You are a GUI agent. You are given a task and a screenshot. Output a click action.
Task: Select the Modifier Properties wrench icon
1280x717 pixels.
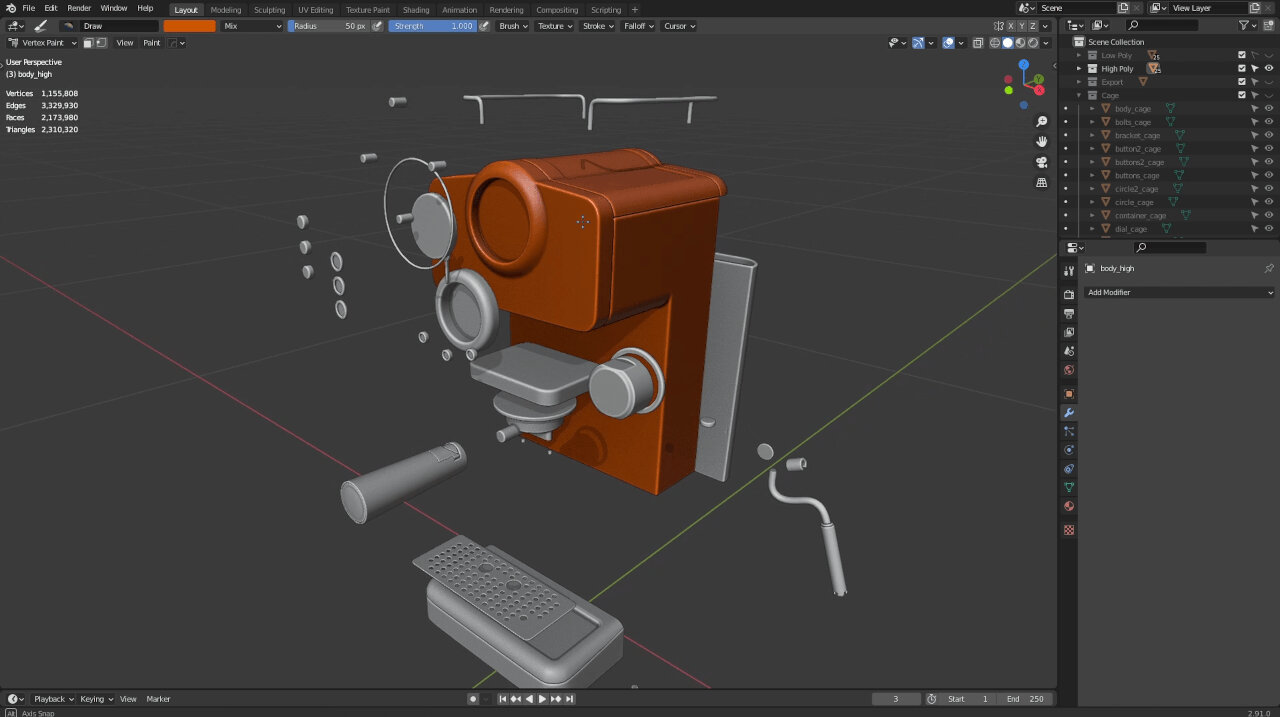click(x=1069, y=412)
